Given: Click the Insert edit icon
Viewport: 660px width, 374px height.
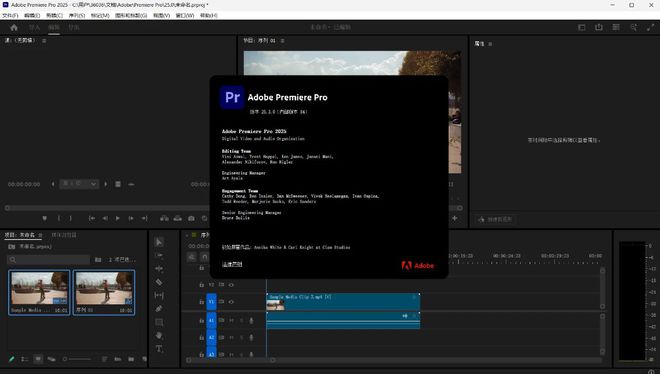Looking at the screenshot, I should (164, 218).
